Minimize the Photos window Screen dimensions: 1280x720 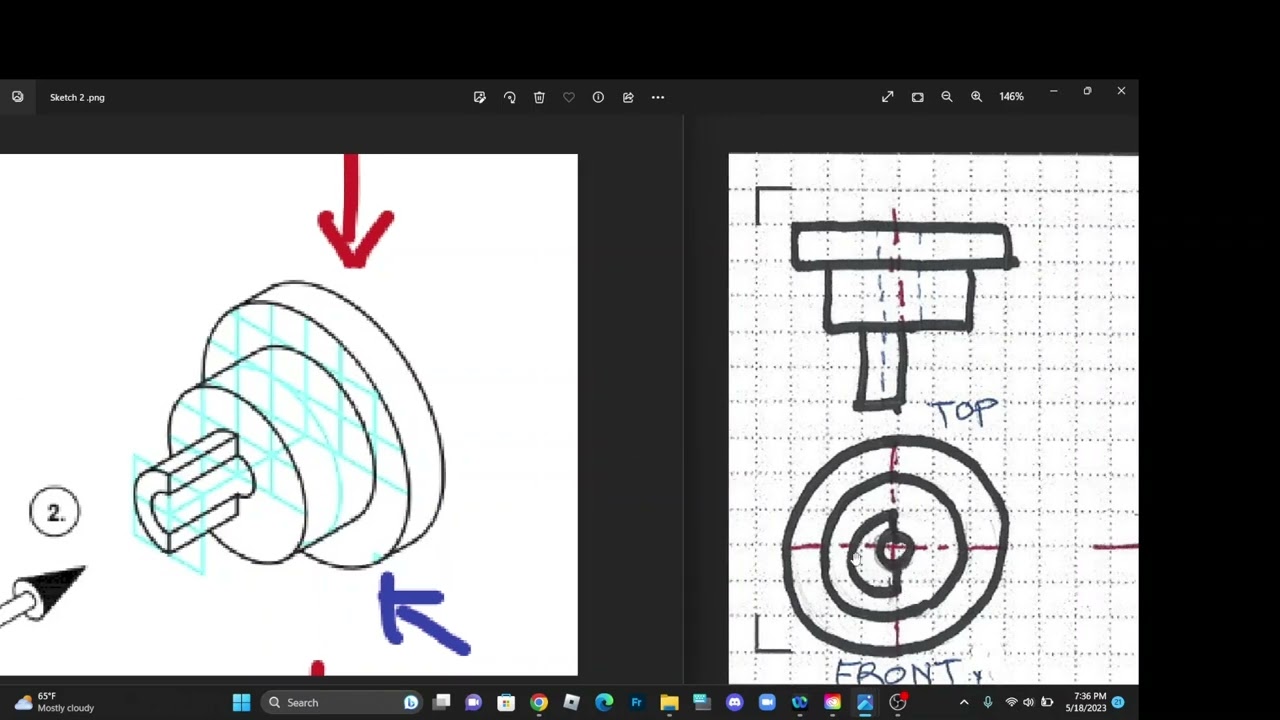[x=1053, y=91]
